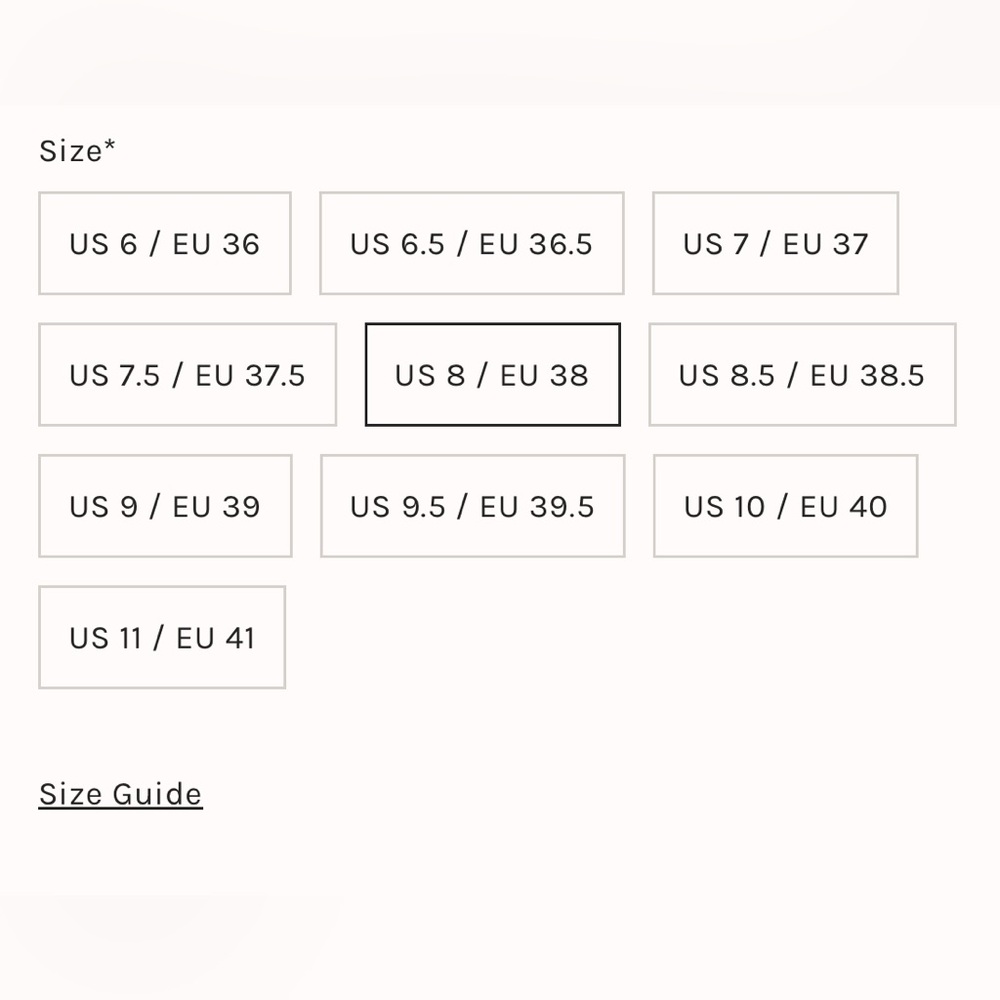
Task: Choose the EU 41 largest size option
Action: point(162,637)
